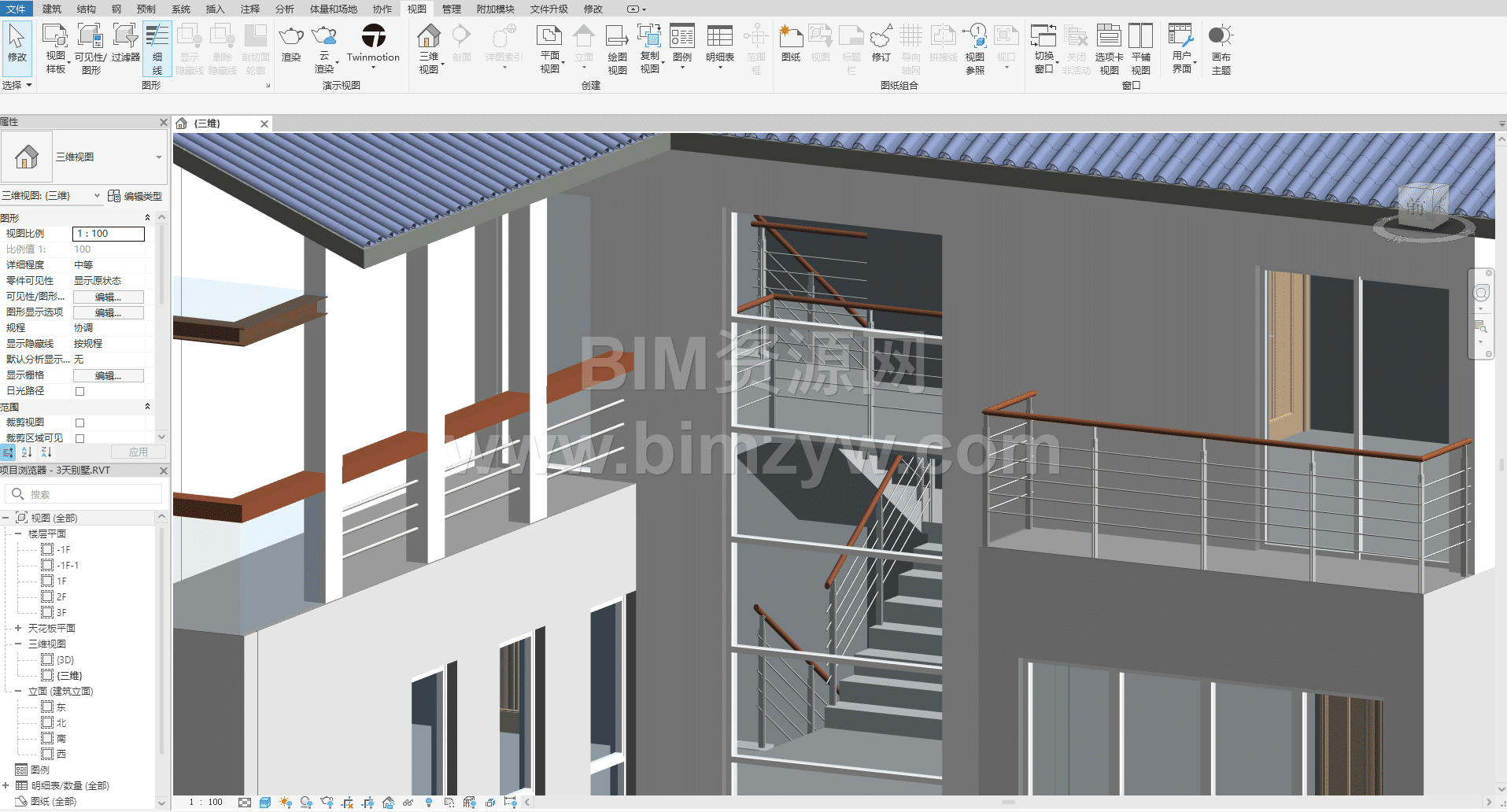The width and height of the screenshot is (1507, 812).
Task: Collapse the 立面 (建筑立面) tree node
Action: [x=18, y=691]
